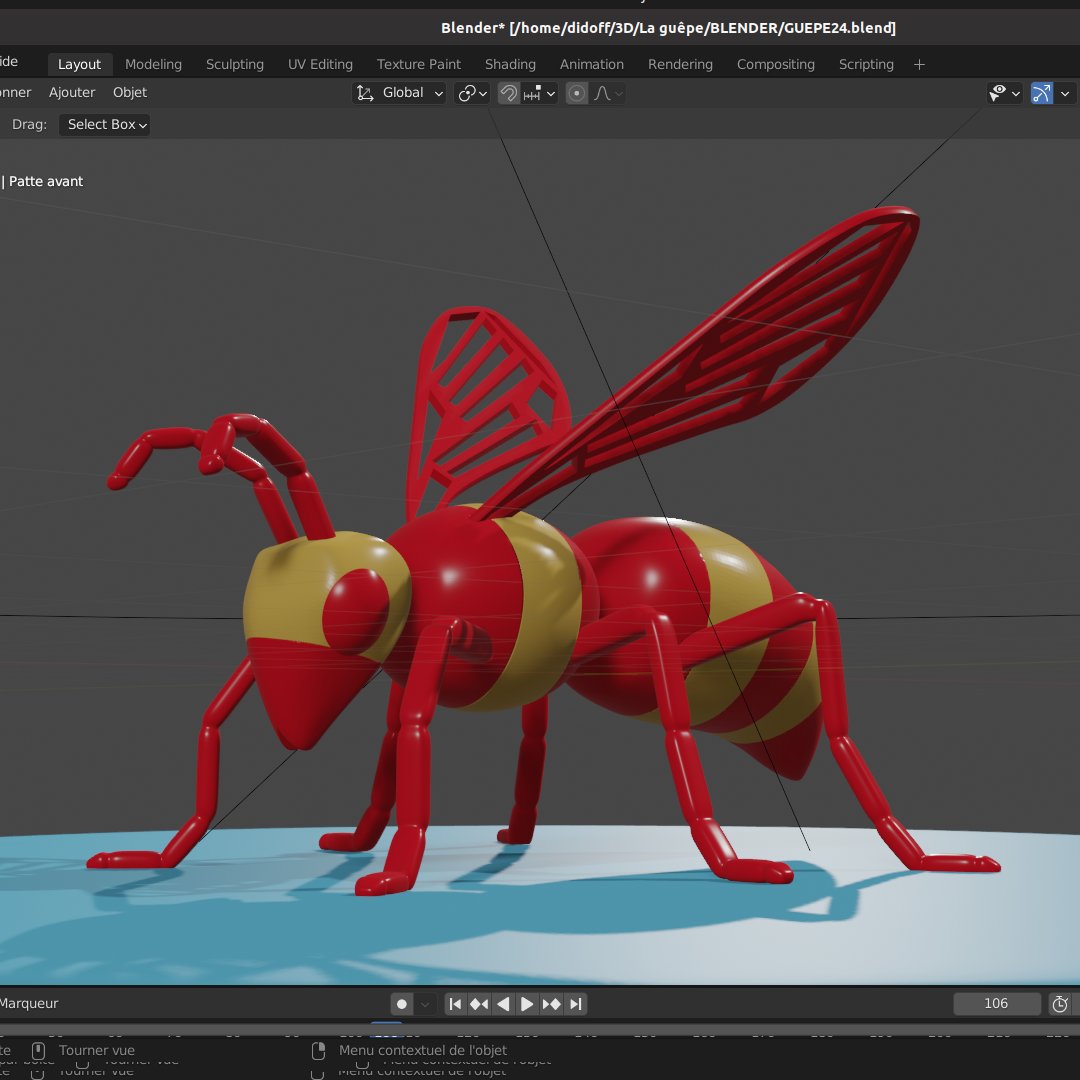Play the animation forward
Screen dimensions: 1080x1080
click(527, 1004)
